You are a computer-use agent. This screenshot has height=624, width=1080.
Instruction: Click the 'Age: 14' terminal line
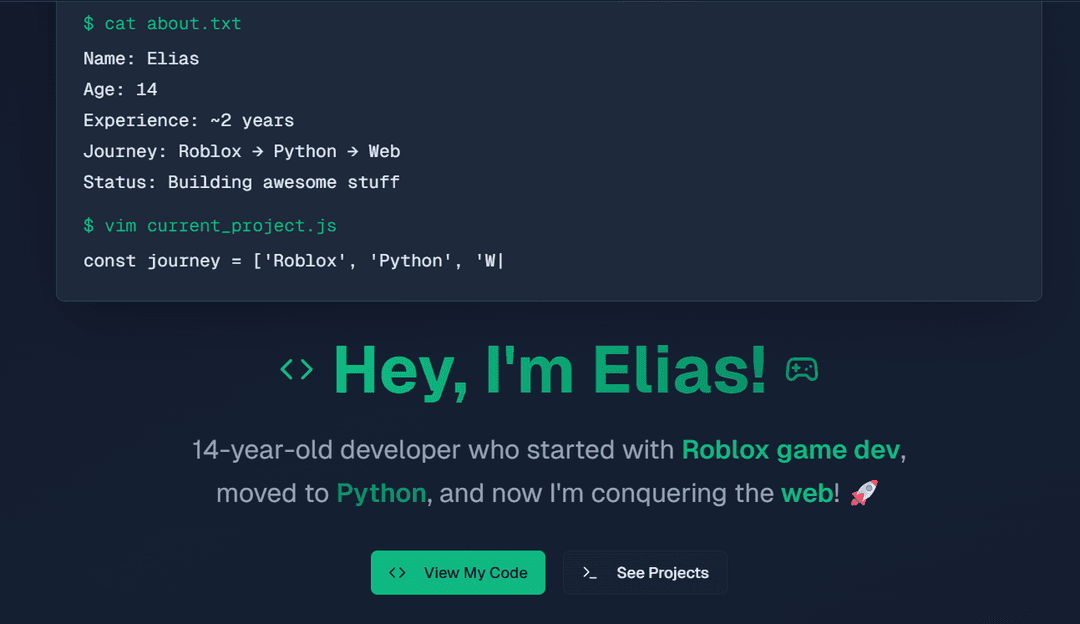(x=120, y=89)
